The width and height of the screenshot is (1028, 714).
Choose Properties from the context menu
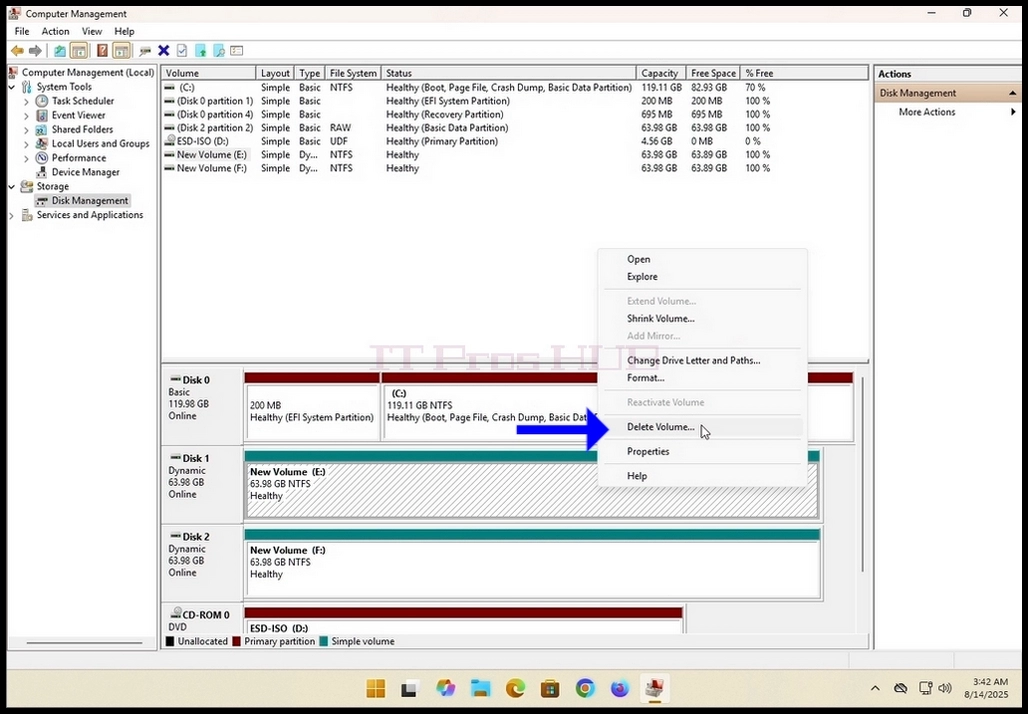(702, 452)
